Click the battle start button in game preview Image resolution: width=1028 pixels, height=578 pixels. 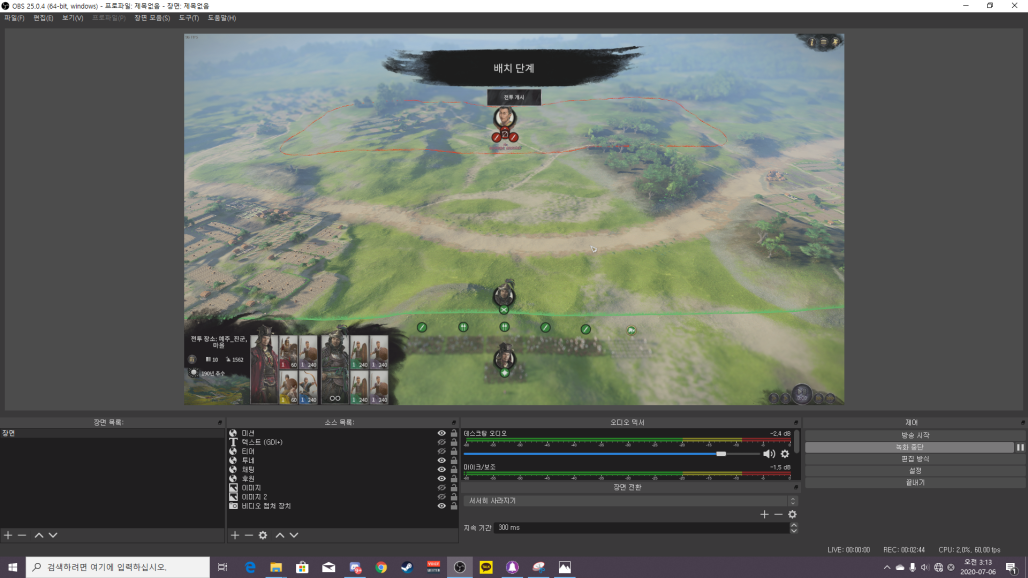pos(514,97)
